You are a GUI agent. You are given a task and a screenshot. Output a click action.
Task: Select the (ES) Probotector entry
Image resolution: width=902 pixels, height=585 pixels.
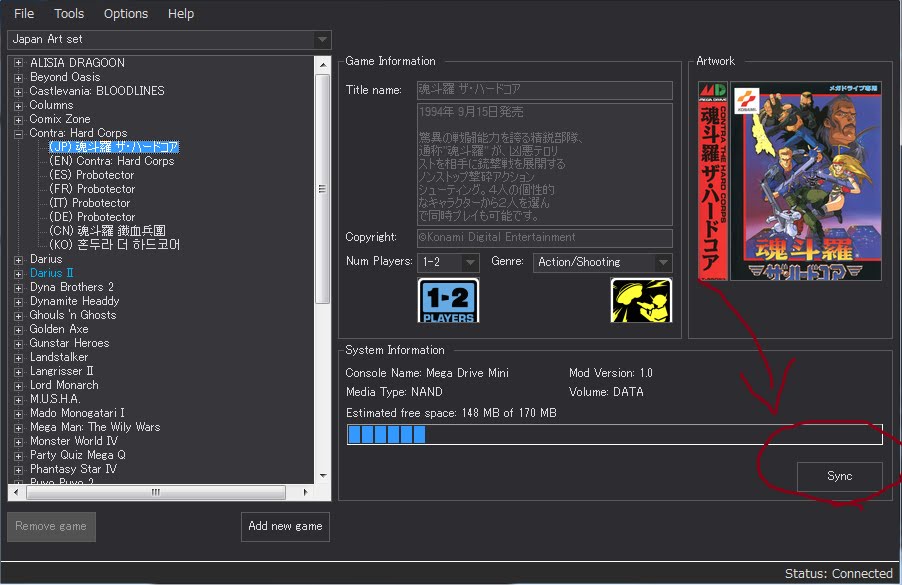click(91, 175)
